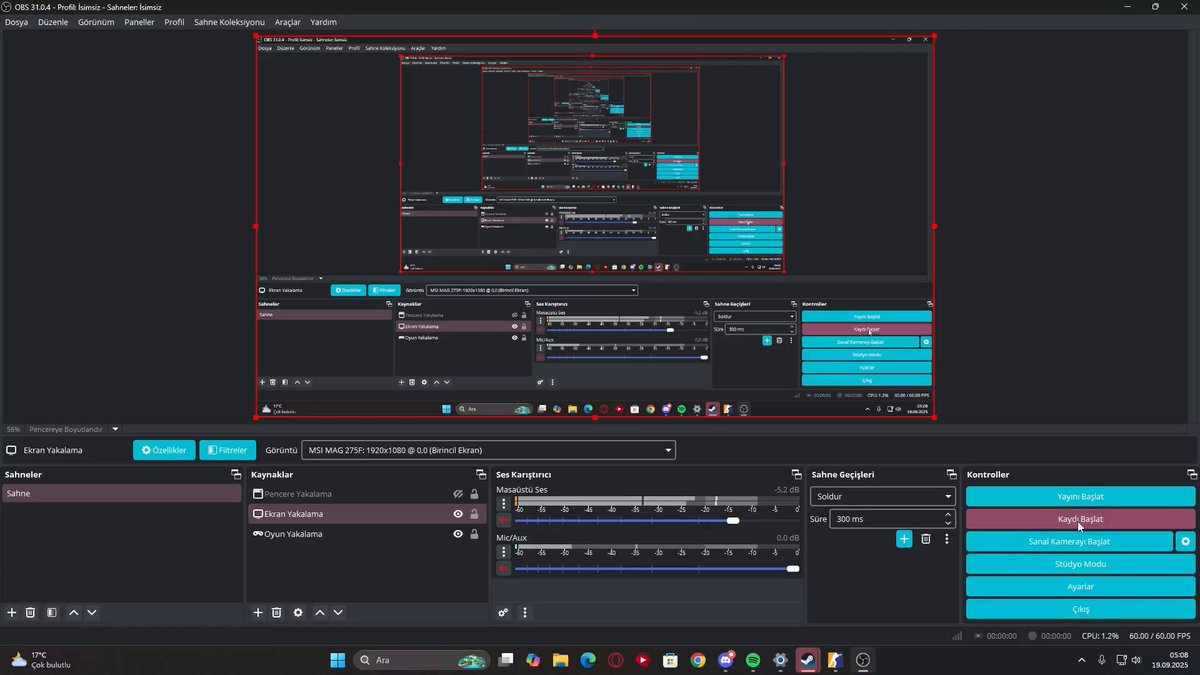Screen dimensions: 1200x675
Task: Click the Filtreler button
Action: pos(225,450)
